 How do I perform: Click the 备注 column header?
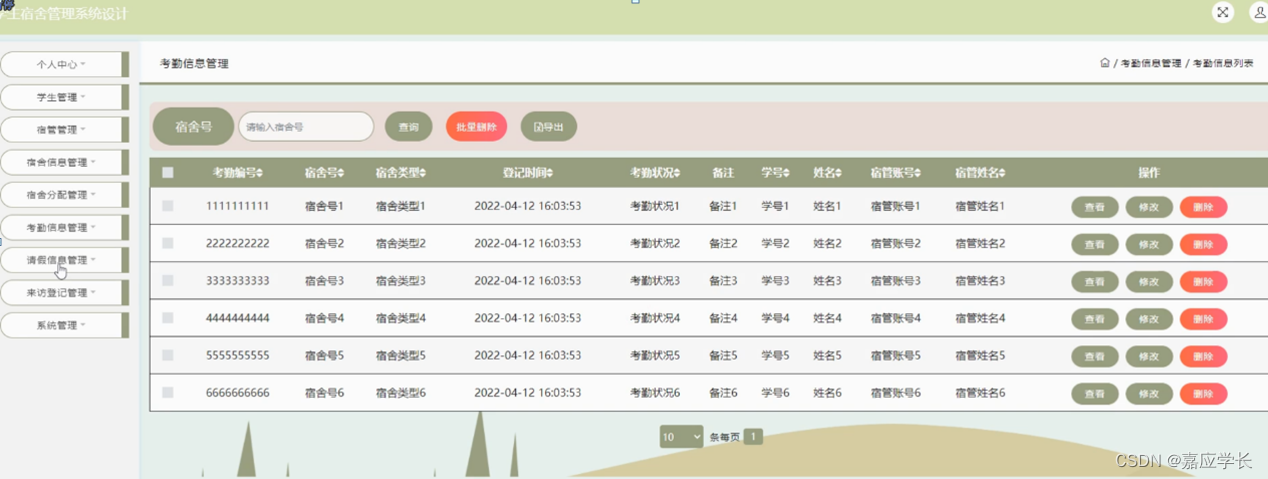(722, 173)
